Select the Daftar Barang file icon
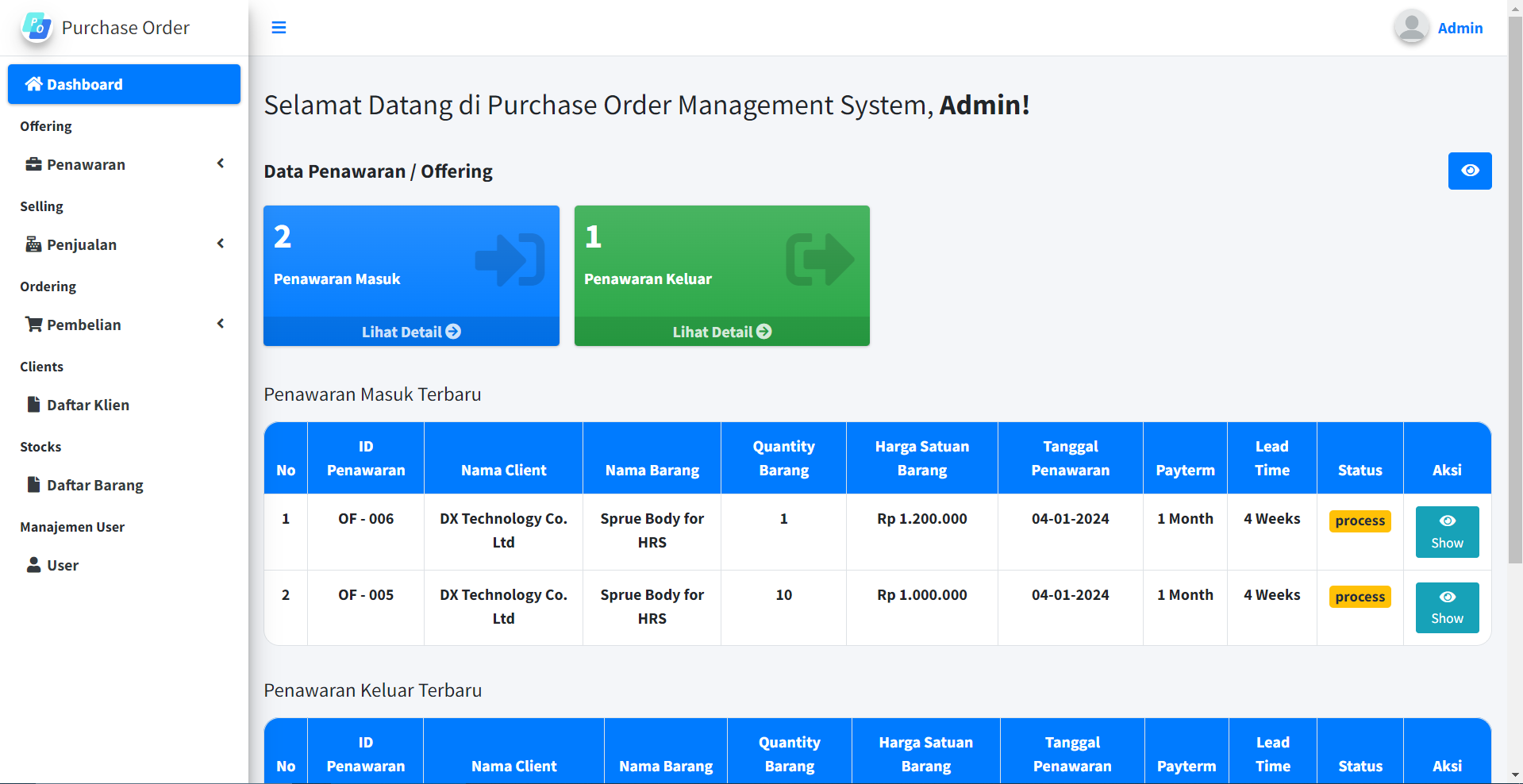The height and width of the screenshot is (784, 1523). pos(33,484)
